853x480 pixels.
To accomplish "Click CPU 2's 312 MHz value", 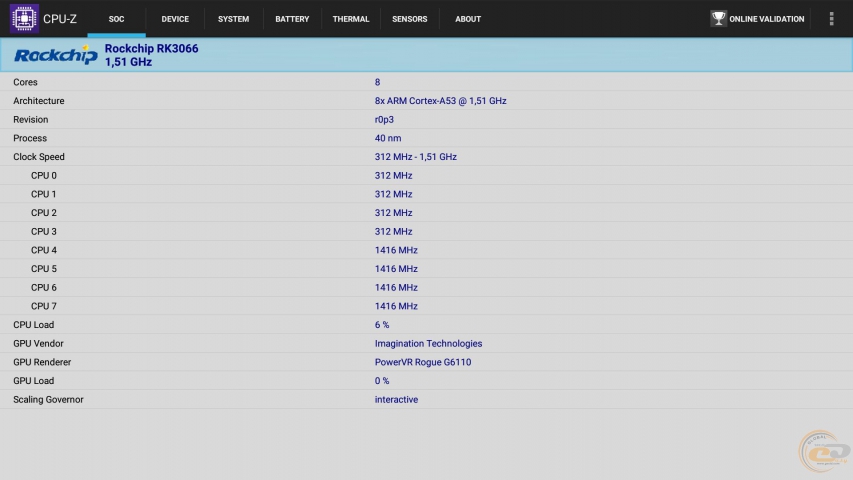I will tap(393, 213).
